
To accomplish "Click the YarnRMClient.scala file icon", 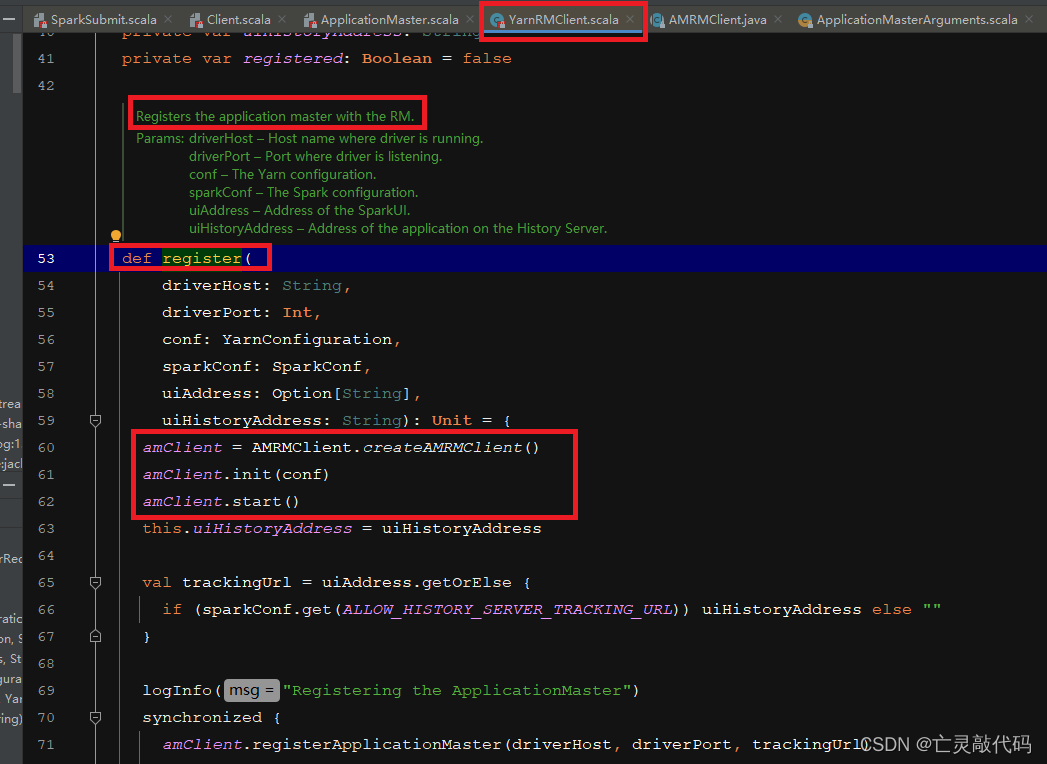I will [497, 20].
